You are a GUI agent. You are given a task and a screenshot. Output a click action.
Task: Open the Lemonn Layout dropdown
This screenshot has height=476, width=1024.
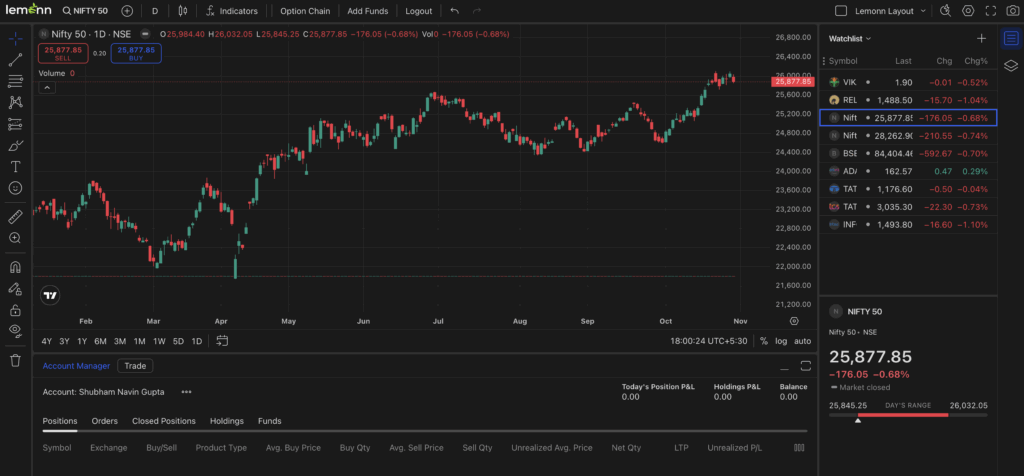click(x=870, y=11)
